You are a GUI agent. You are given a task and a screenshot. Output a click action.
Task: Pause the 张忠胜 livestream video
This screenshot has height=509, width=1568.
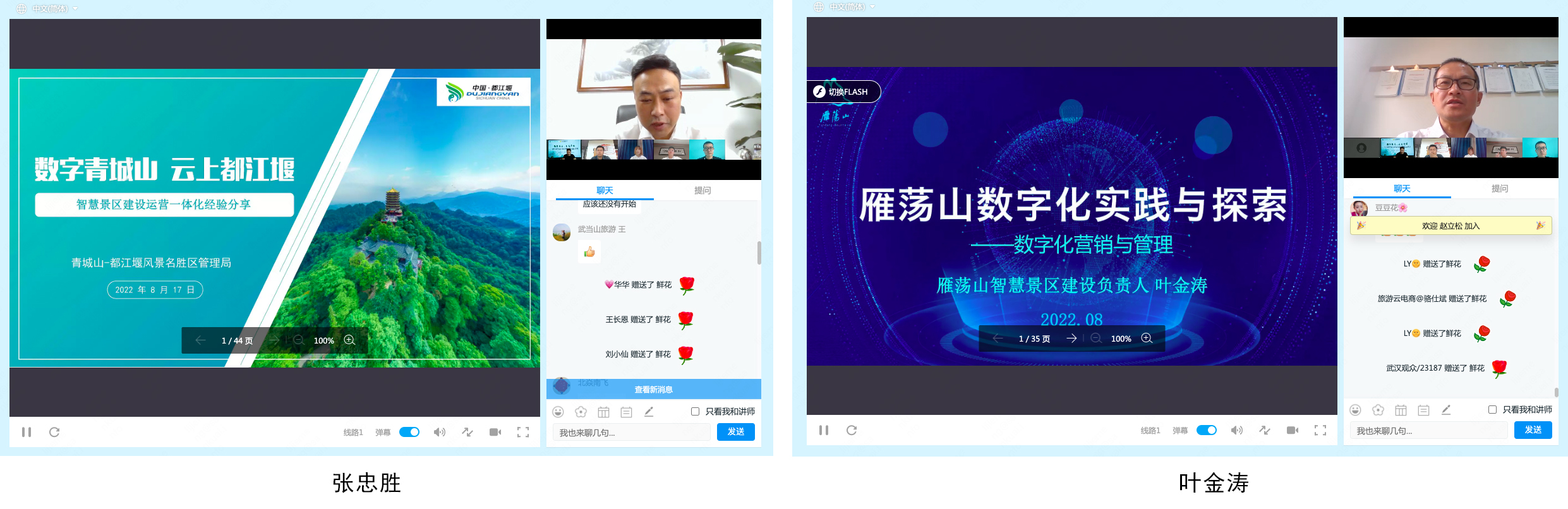[27, 432]
